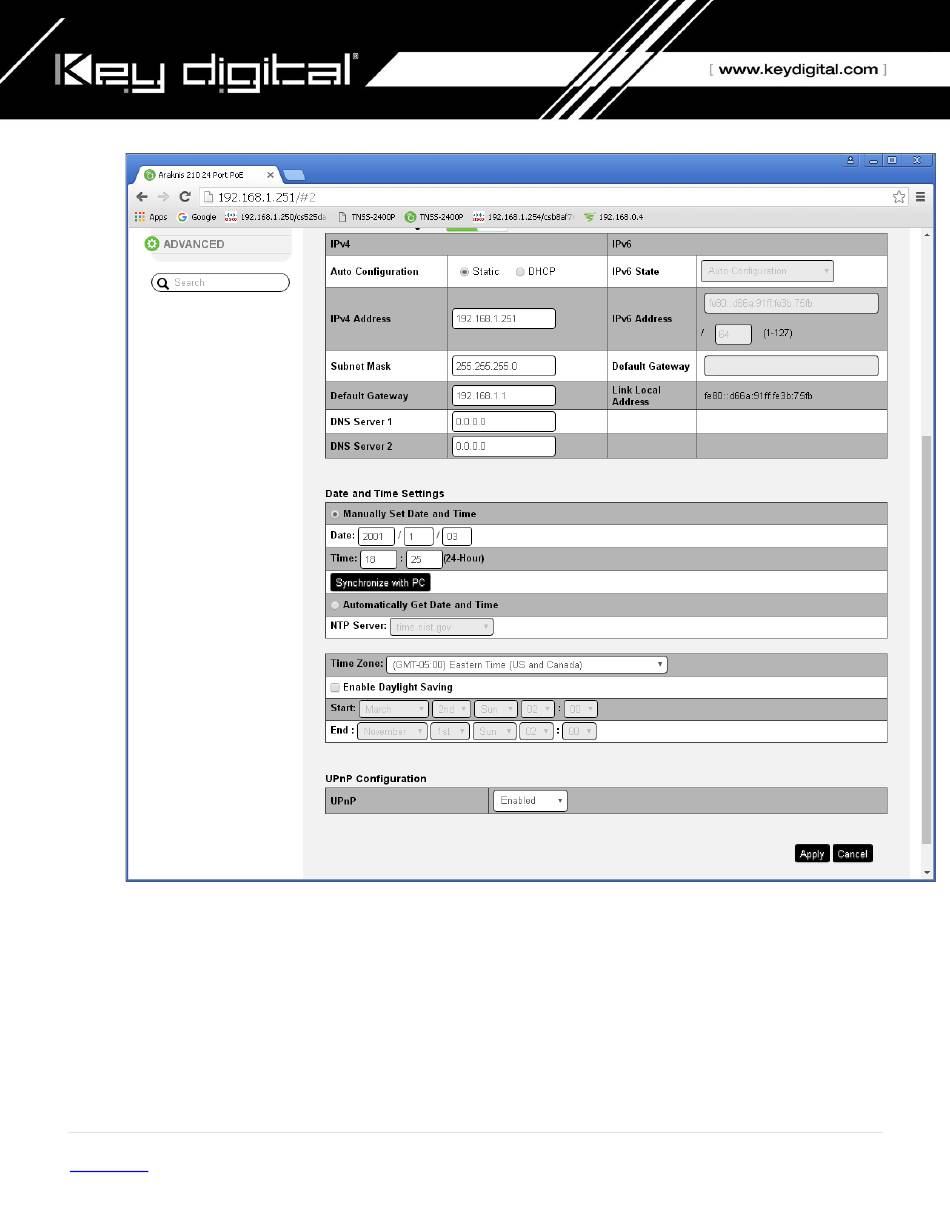
Task: Select Automatically Get Date and Time
Action: 336,605
